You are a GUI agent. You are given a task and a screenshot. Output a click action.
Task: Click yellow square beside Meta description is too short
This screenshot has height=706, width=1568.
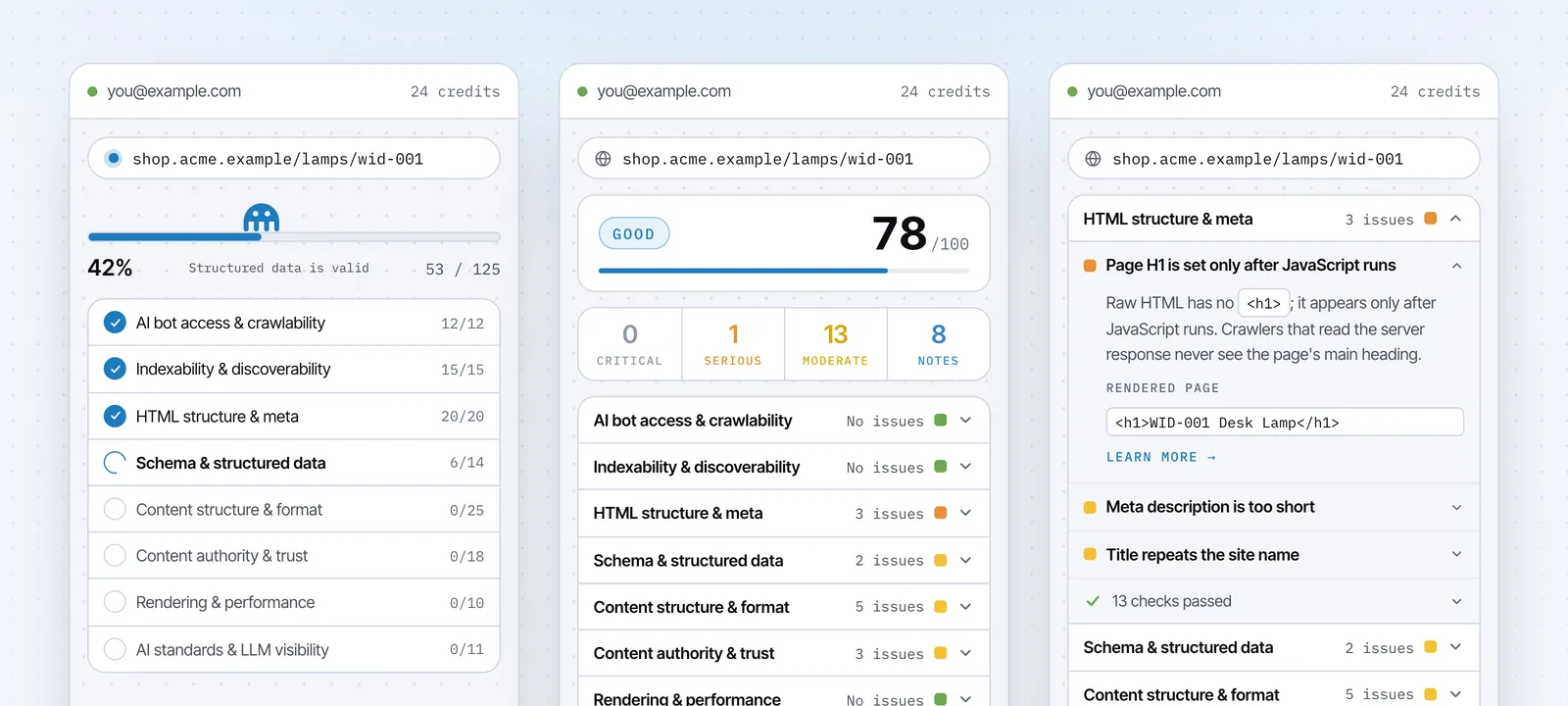(1090, 507)
